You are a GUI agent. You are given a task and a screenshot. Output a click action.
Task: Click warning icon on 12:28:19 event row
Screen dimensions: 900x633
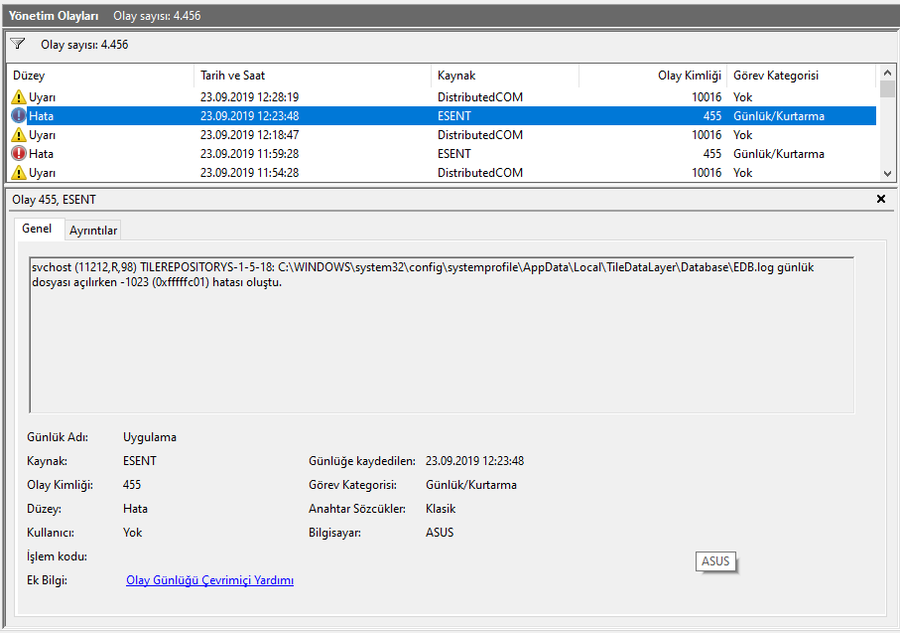tap(19, 97)
